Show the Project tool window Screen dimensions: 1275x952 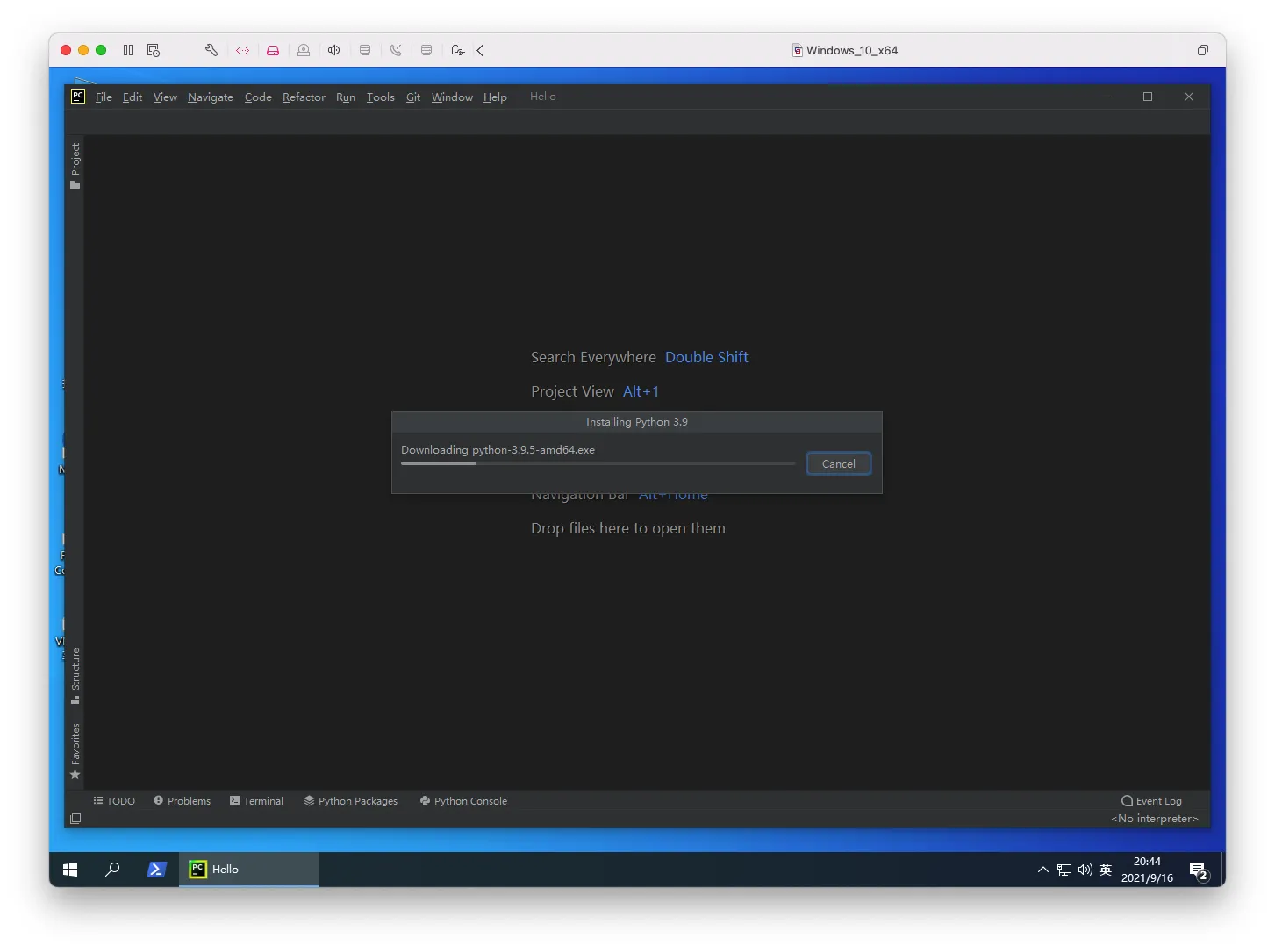tap(75, 165)
